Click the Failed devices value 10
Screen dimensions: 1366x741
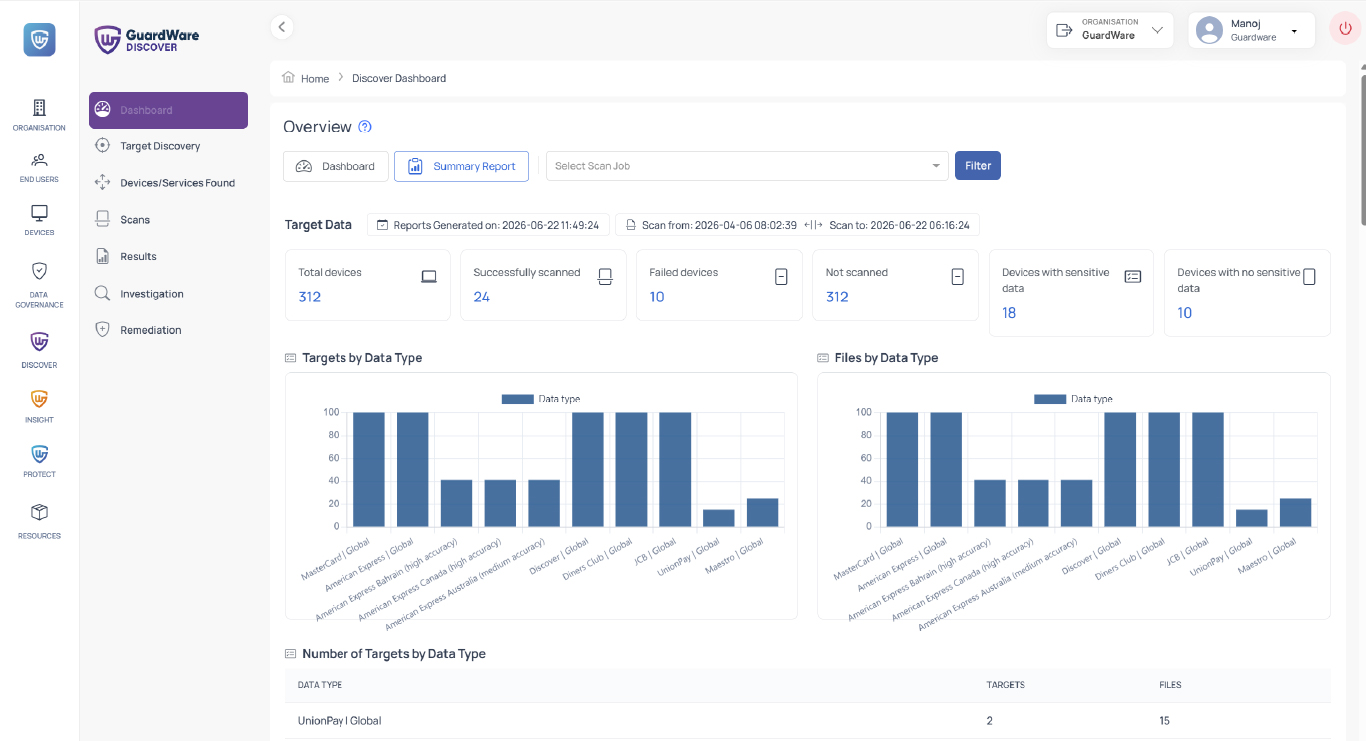click(657, 297)
